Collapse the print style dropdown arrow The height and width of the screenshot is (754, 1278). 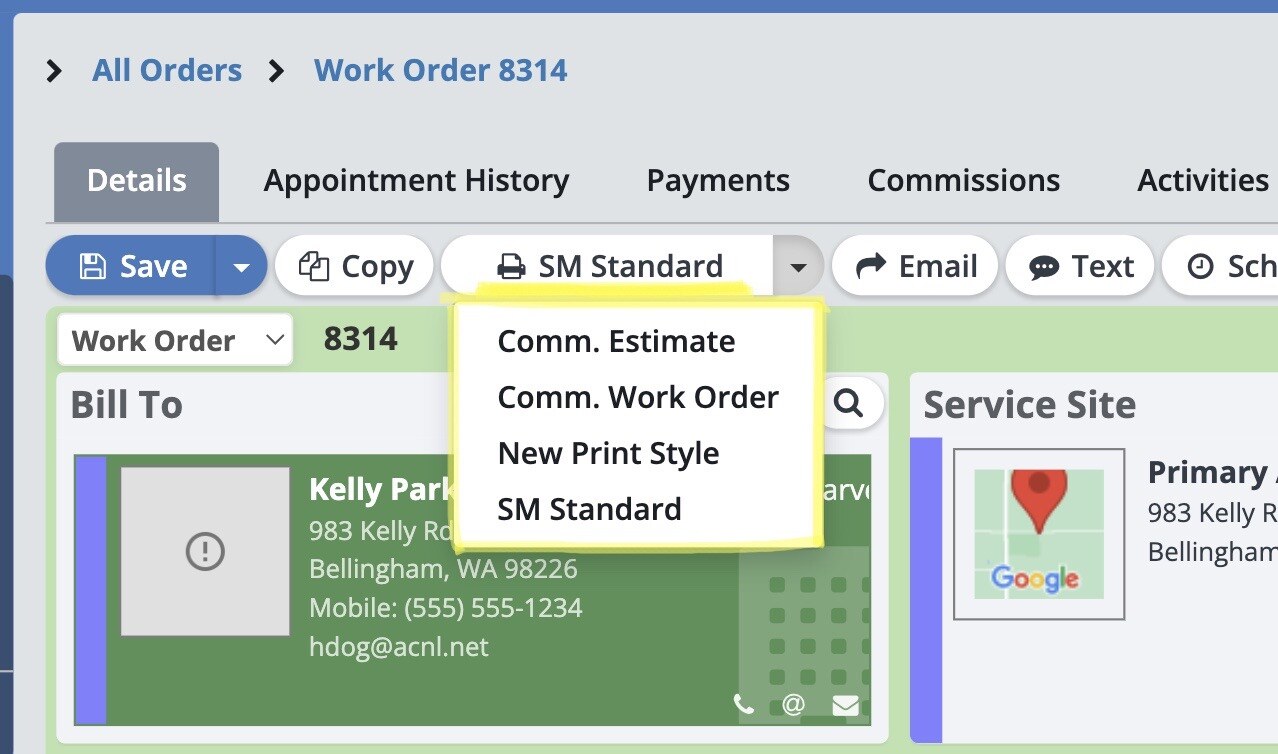pos(797,267)
